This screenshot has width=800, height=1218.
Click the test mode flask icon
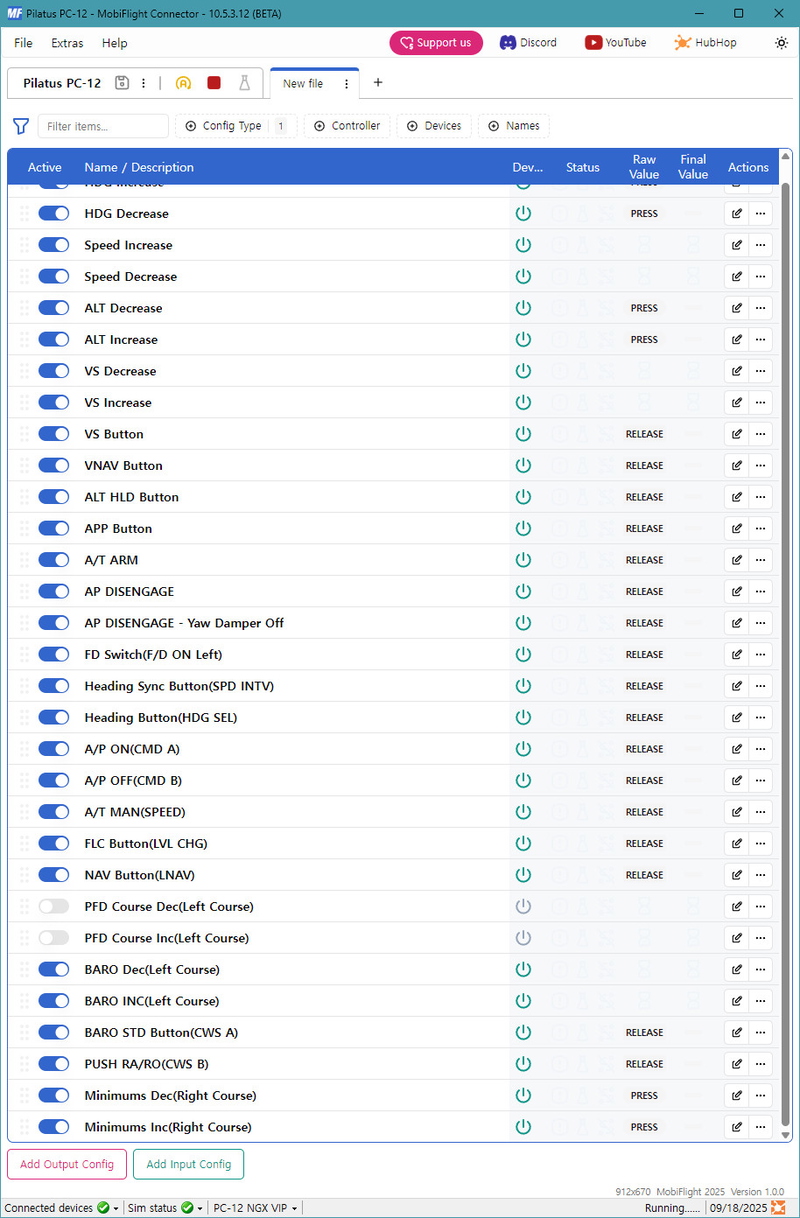[244, 83]
